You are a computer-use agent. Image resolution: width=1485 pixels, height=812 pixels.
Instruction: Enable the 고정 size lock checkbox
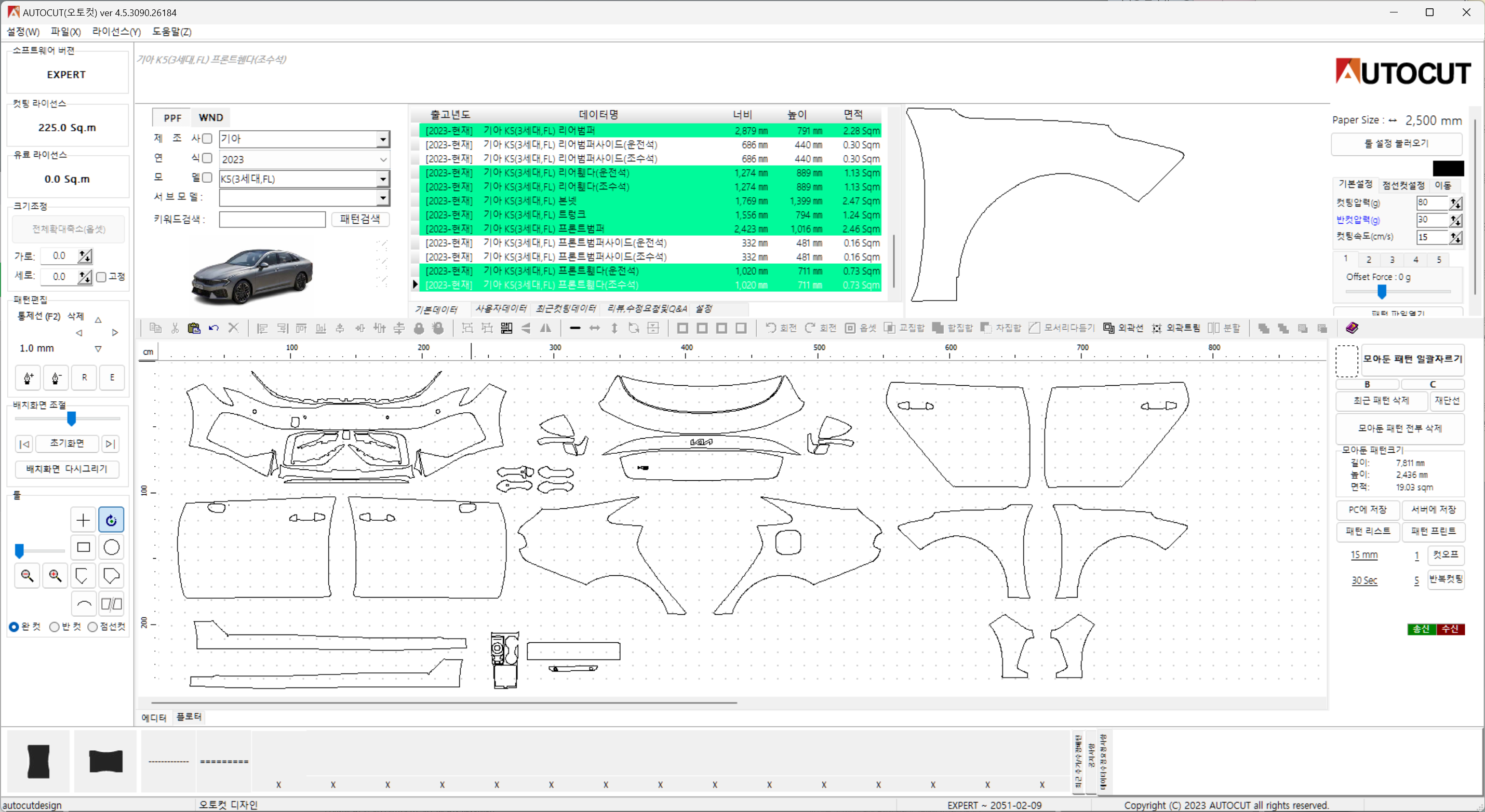coord(101,277)
